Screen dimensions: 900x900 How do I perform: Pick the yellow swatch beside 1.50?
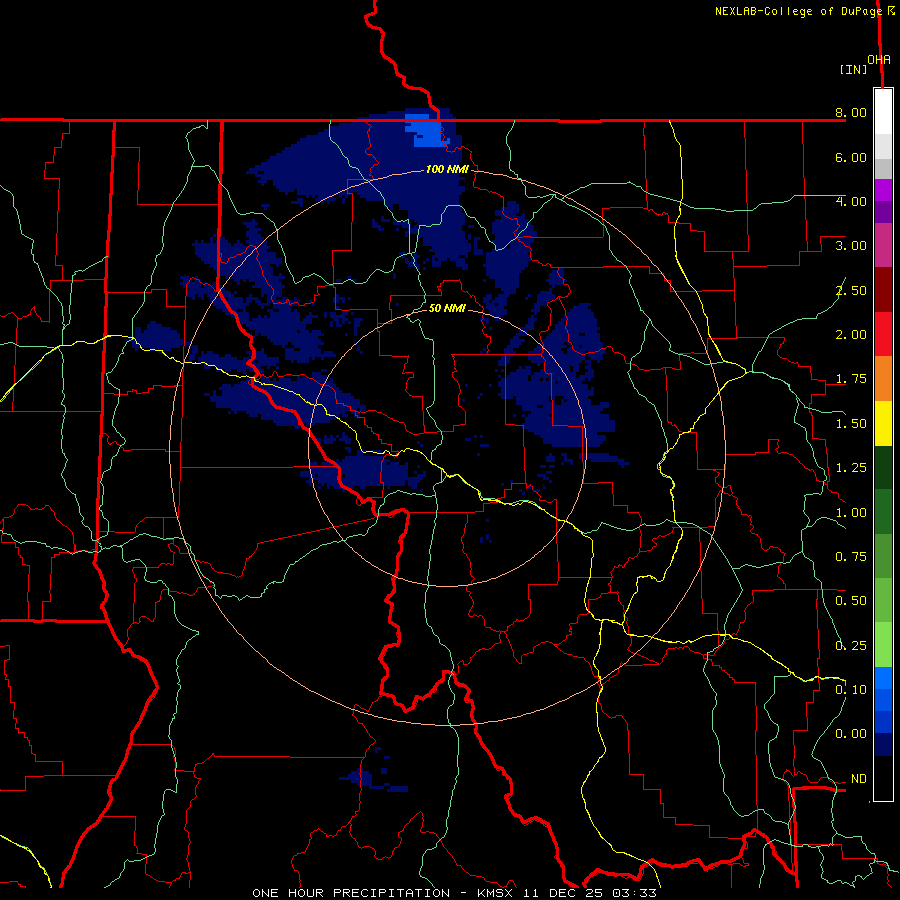pos(883,423)
